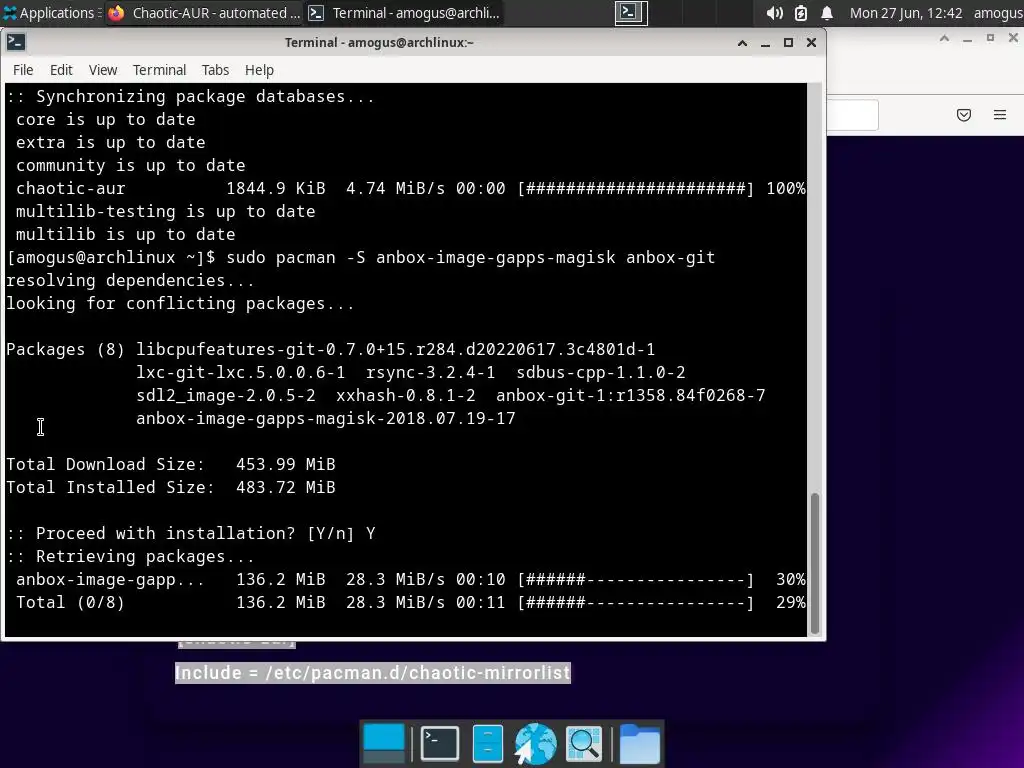Click the terminal icon in panel tray
The width and height of the screenshot is (1024, 768).
[631, 12]
